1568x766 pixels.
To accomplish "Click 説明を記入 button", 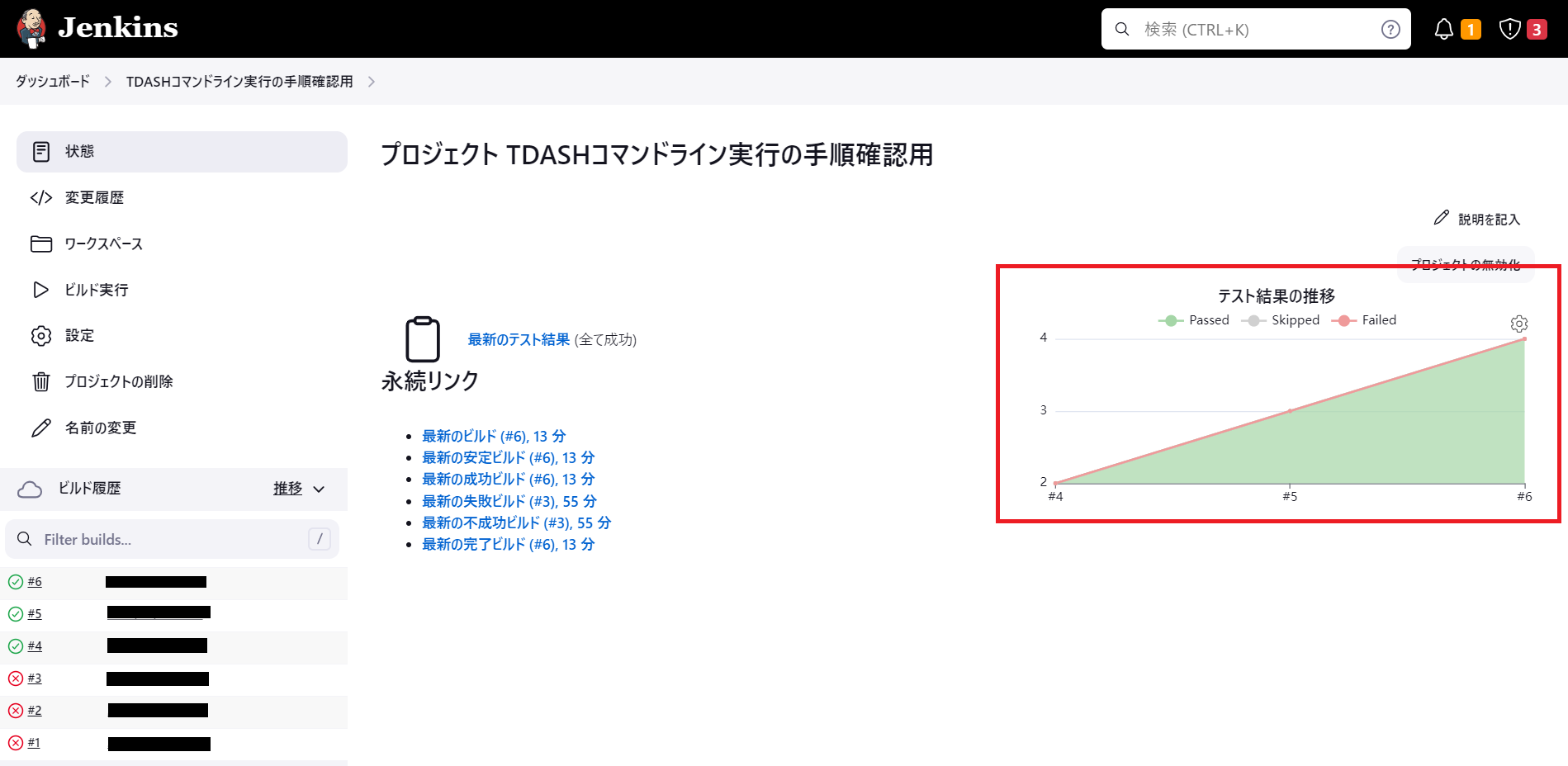I will (1477, 219).
